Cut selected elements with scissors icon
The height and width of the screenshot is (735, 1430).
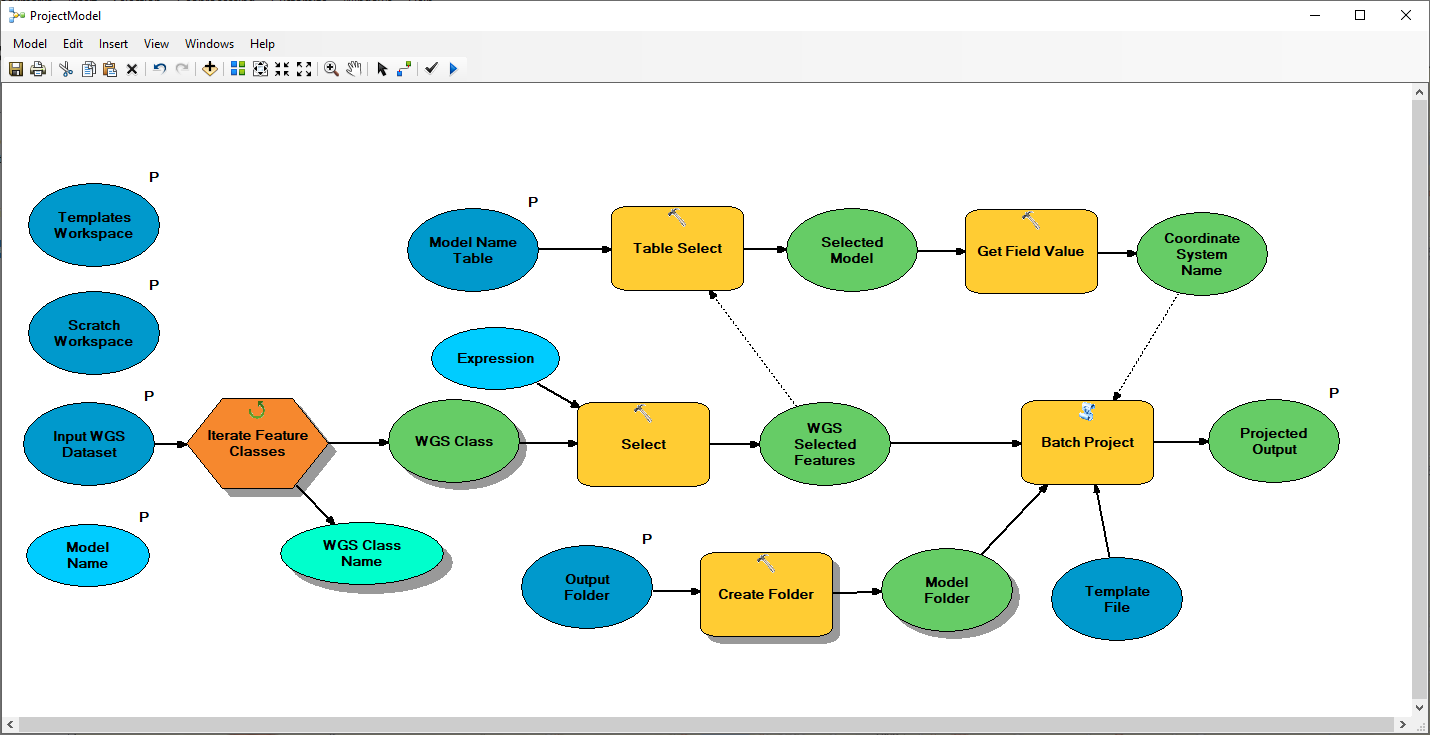click(x=66, y=69)
